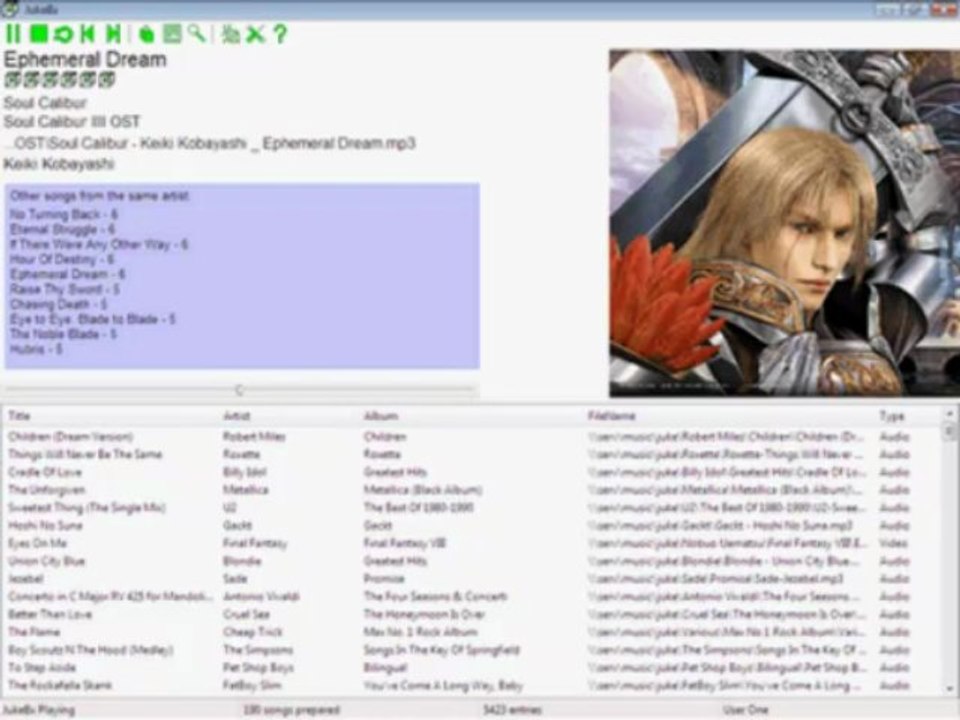Select 'Better Than Love' playlist row

click(471, 614)
